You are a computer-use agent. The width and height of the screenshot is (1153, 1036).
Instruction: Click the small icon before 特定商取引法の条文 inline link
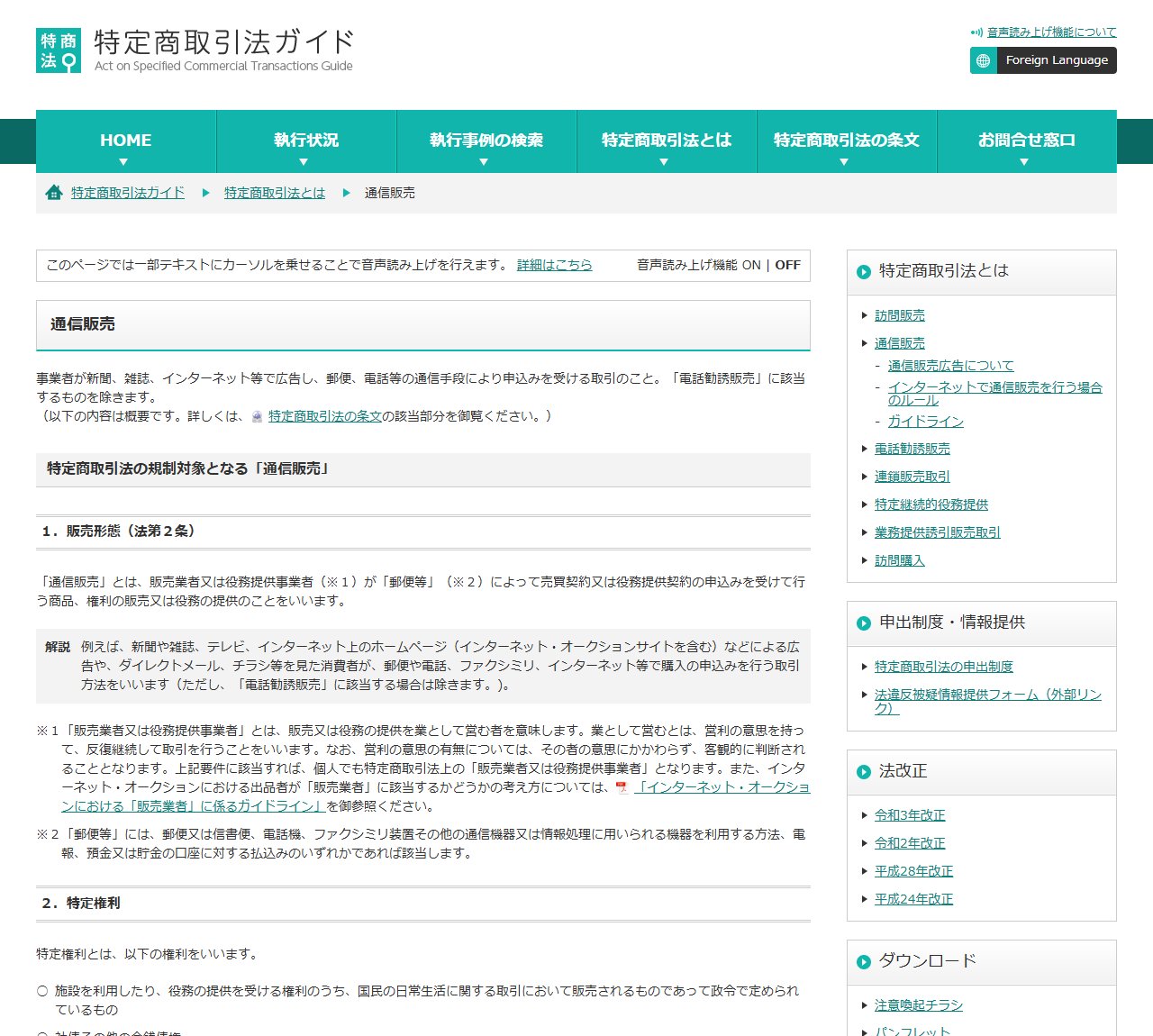(258, 416)
